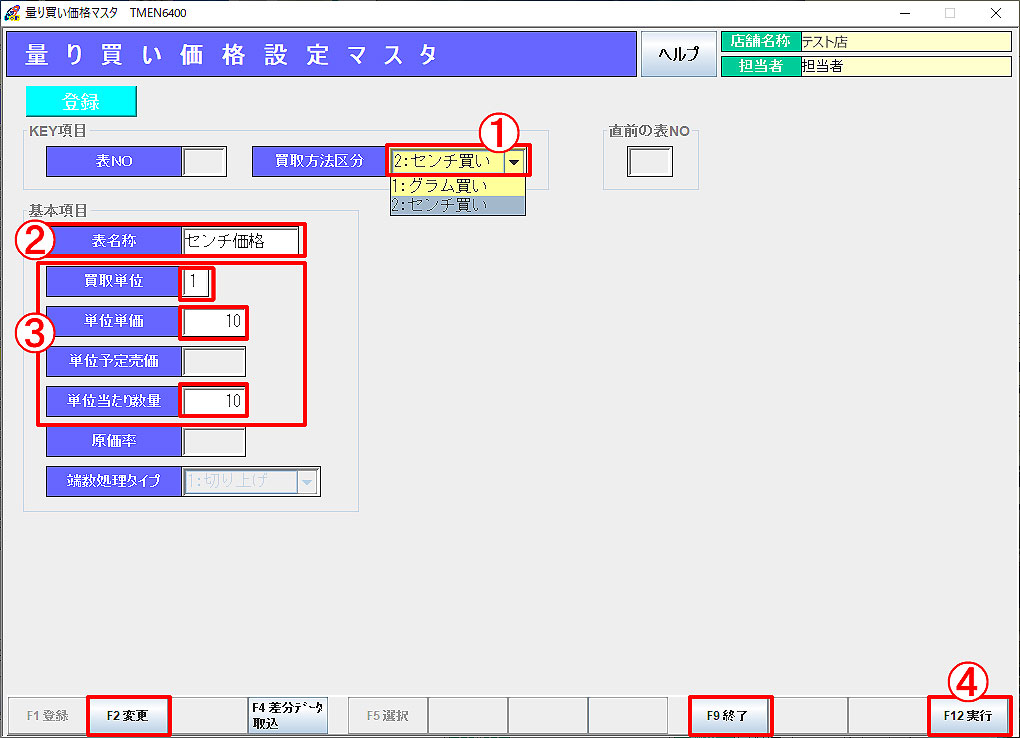Click the 原価率 label
Screen dimensions: 1020x738
point(114,442)
